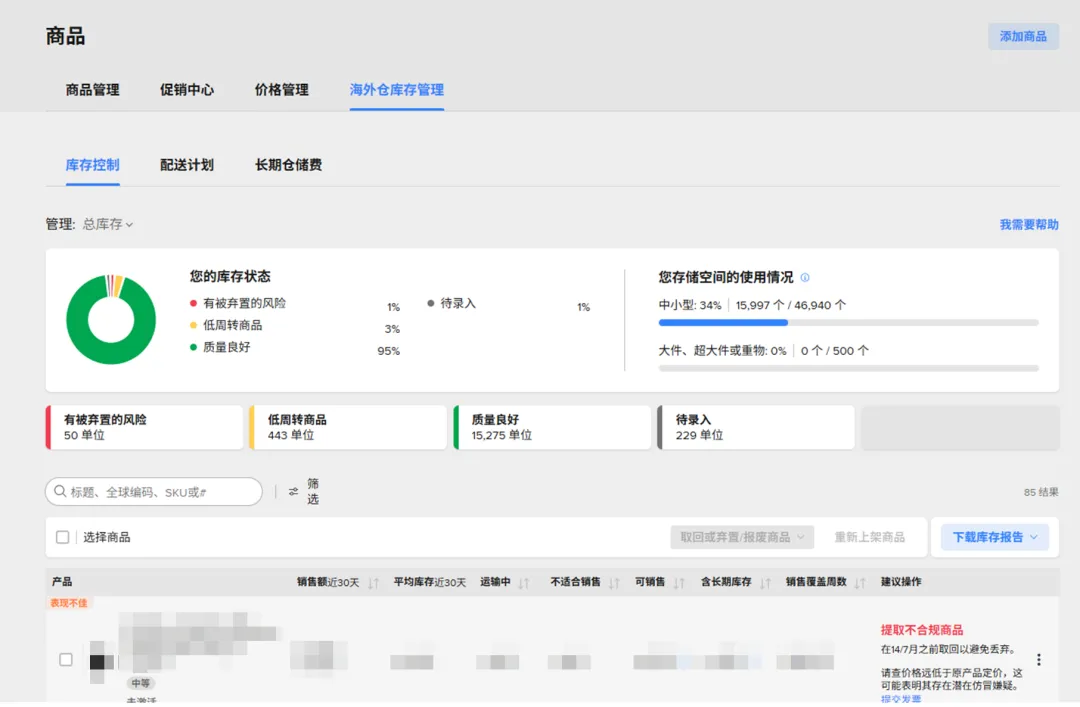Focus the 标题、全球编码、SKU search field
This screenshot has height=707, width=1080.
[154, 491]
